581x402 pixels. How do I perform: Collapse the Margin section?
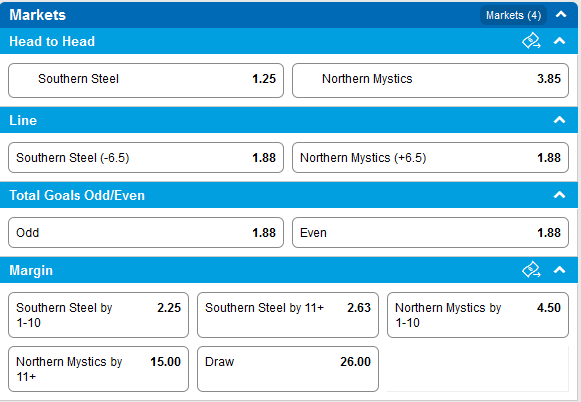click(x=560, y=270)
